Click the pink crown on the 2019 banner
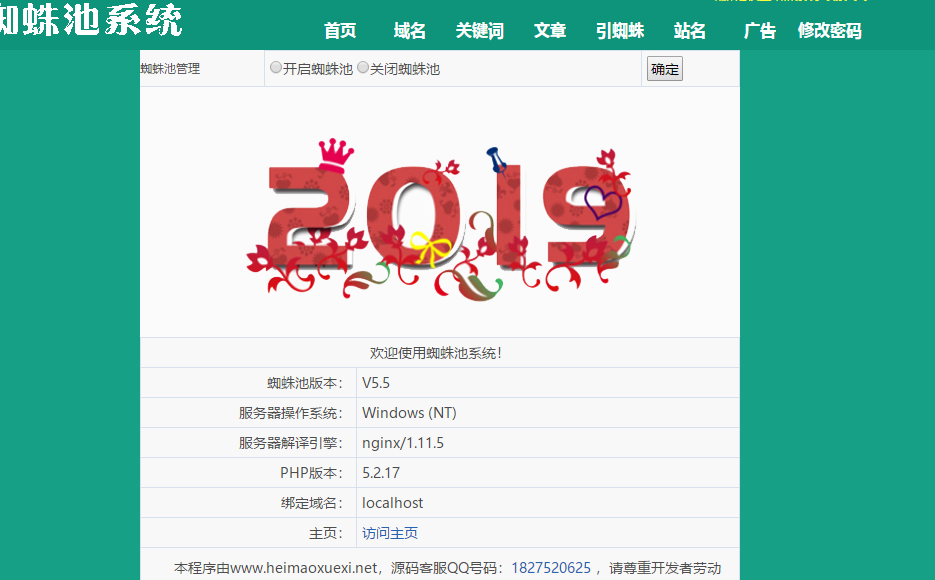 [337, 155]
